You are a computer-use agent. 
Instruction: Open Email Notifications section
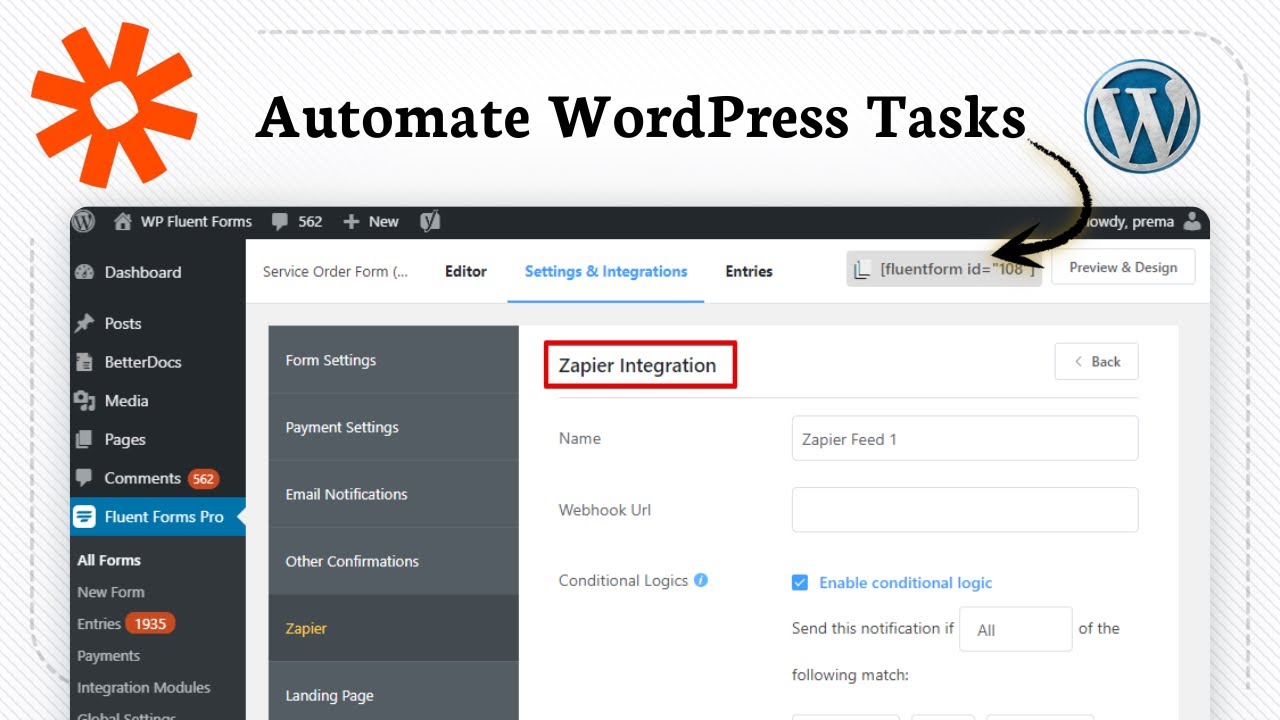click(393, 494)
